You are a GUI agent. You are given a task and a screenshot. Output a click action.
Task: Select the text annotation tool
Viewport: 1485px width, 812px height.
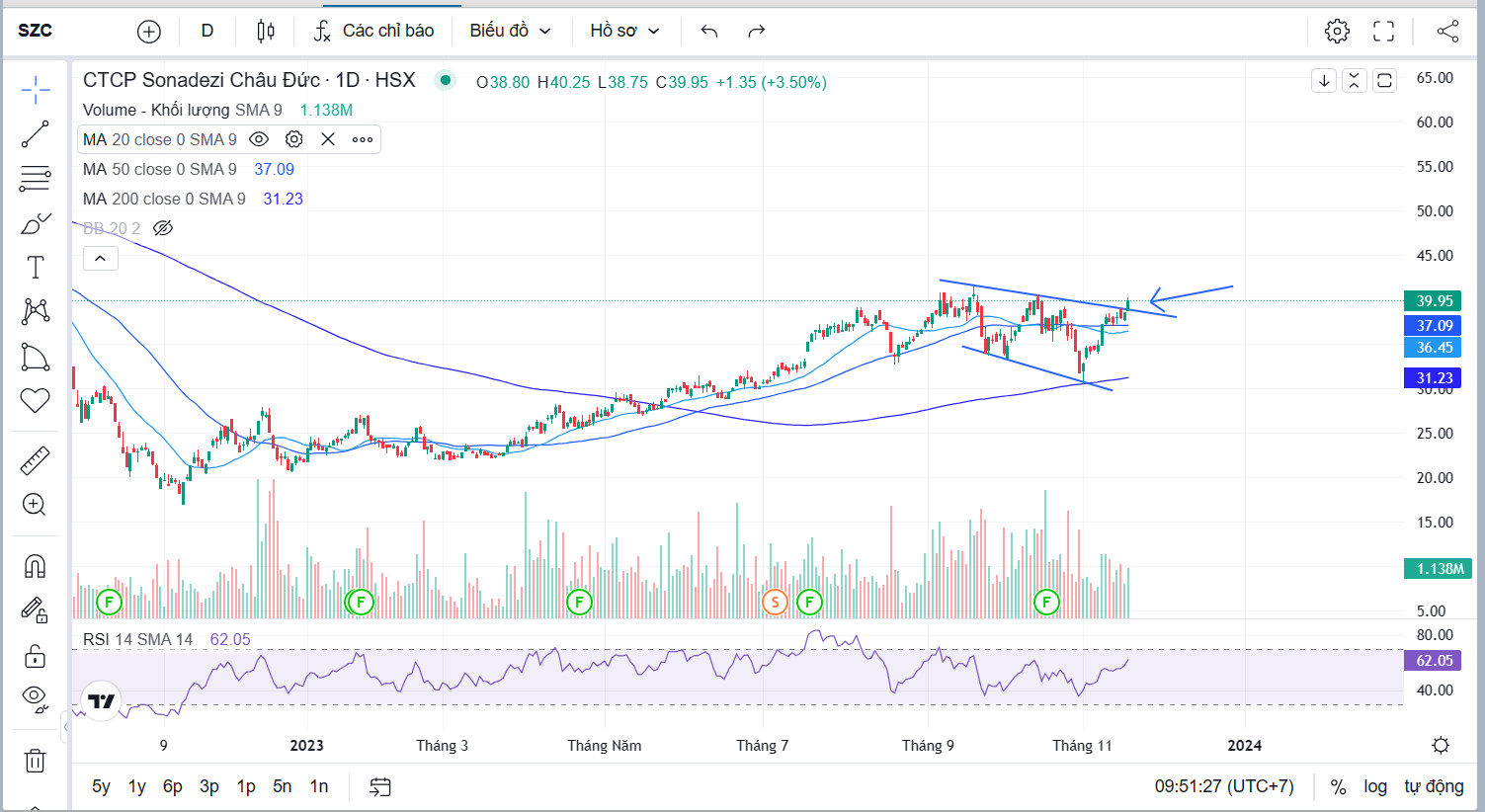pyautogui.click(x=35, y=267)
